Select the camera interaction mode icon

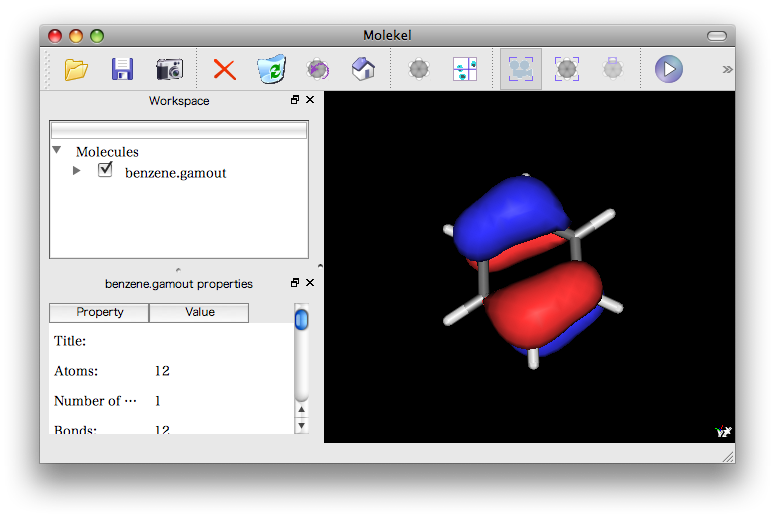(x=521, y=69)
